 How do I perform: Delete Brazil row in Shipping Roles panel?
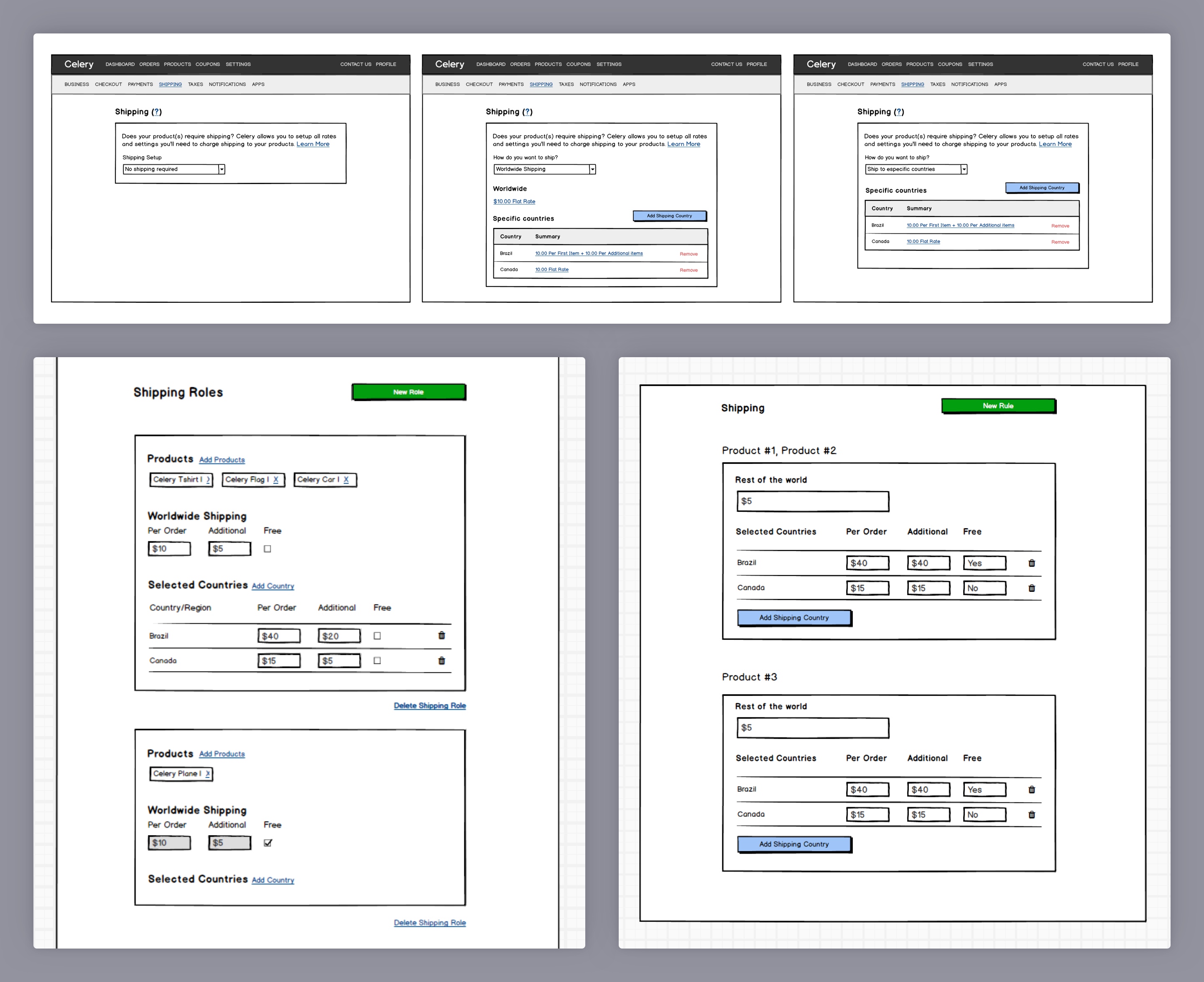point(441,635)
